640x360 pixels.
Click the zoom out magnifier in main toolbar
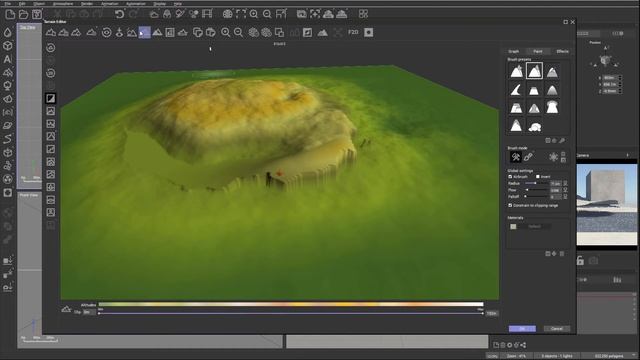point(267,14)
